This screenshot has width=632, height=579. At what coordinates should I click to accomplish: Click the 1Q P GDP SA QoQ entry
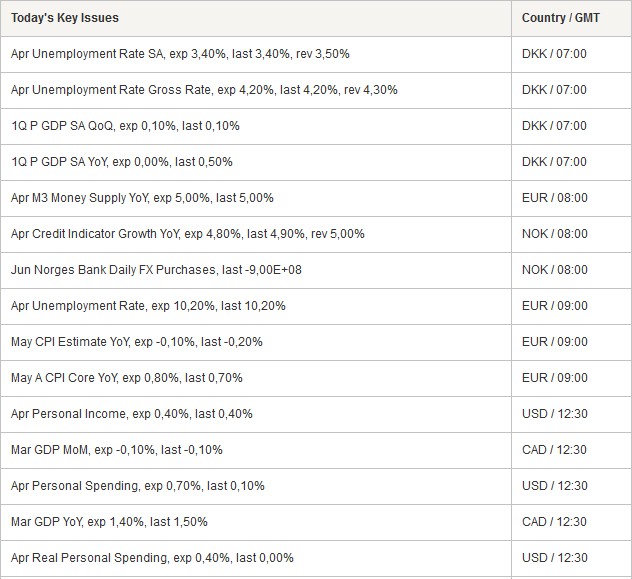125,126
